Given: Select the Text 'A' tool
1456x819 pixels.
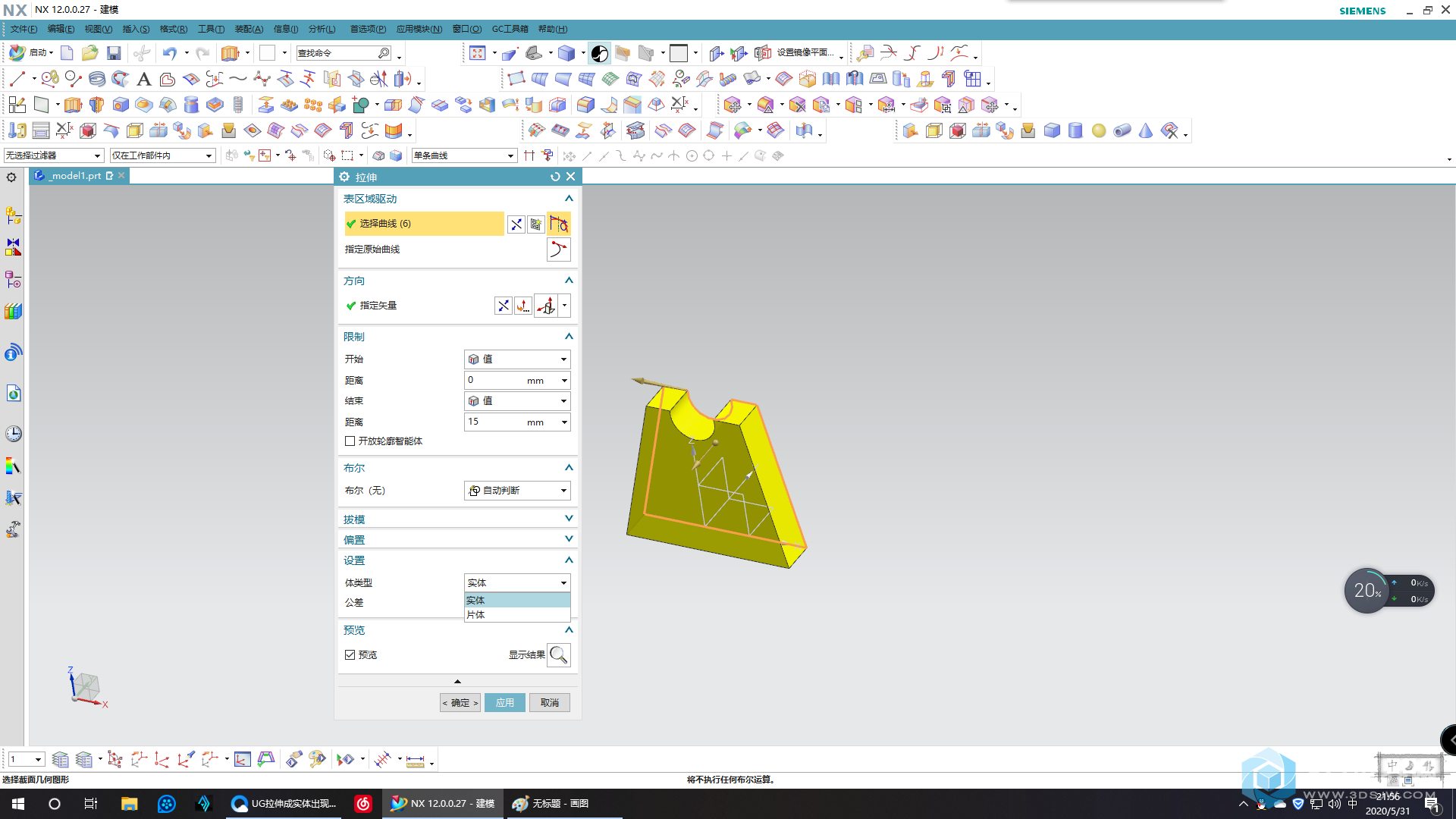Looking at the screenshot, I should (x=144, y=79).
